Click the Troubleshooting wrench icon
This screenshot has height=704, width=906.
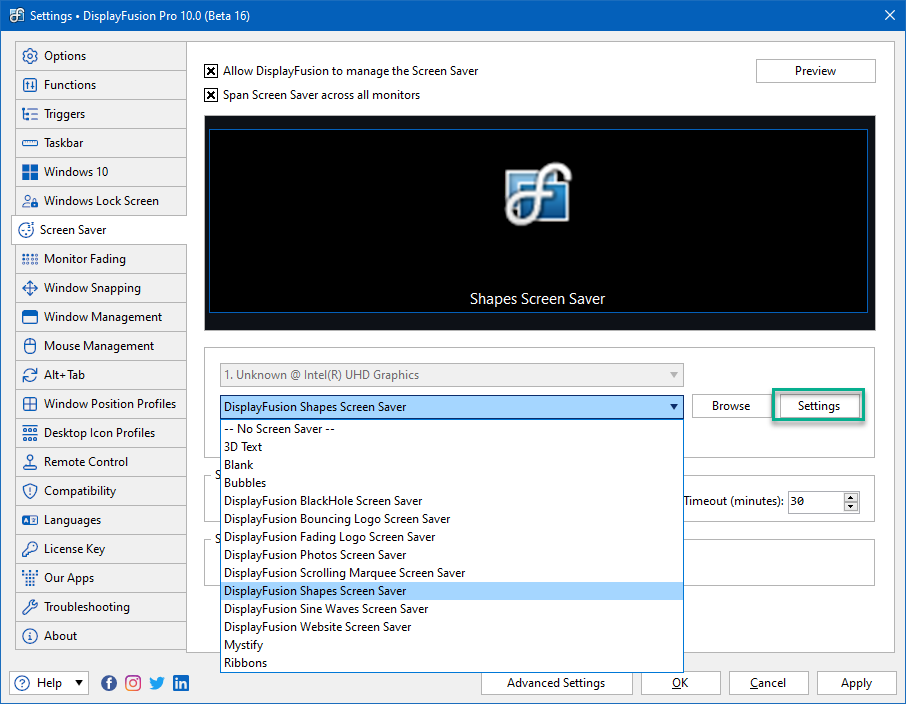point(29,607)
